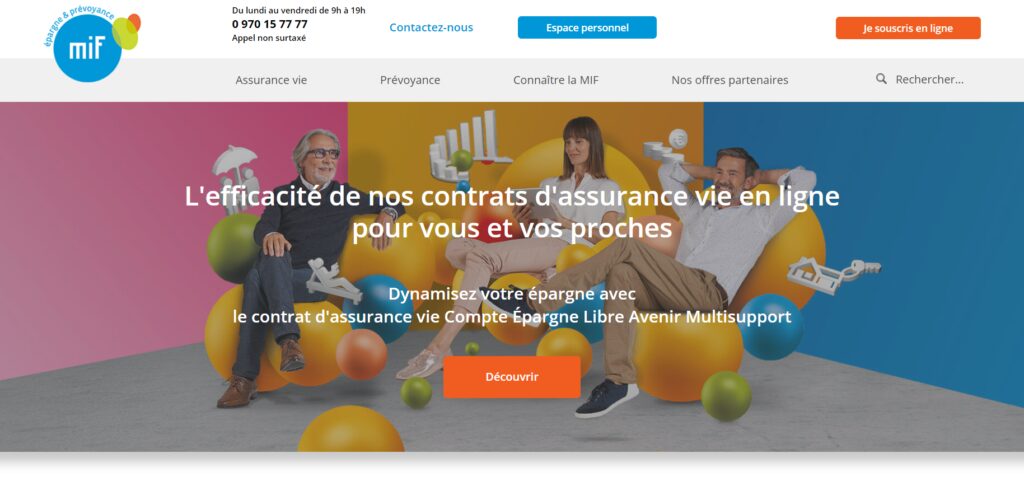
Task: Click the white bar chart figurine
Action: pyautogui.click(x=469, y=145)
